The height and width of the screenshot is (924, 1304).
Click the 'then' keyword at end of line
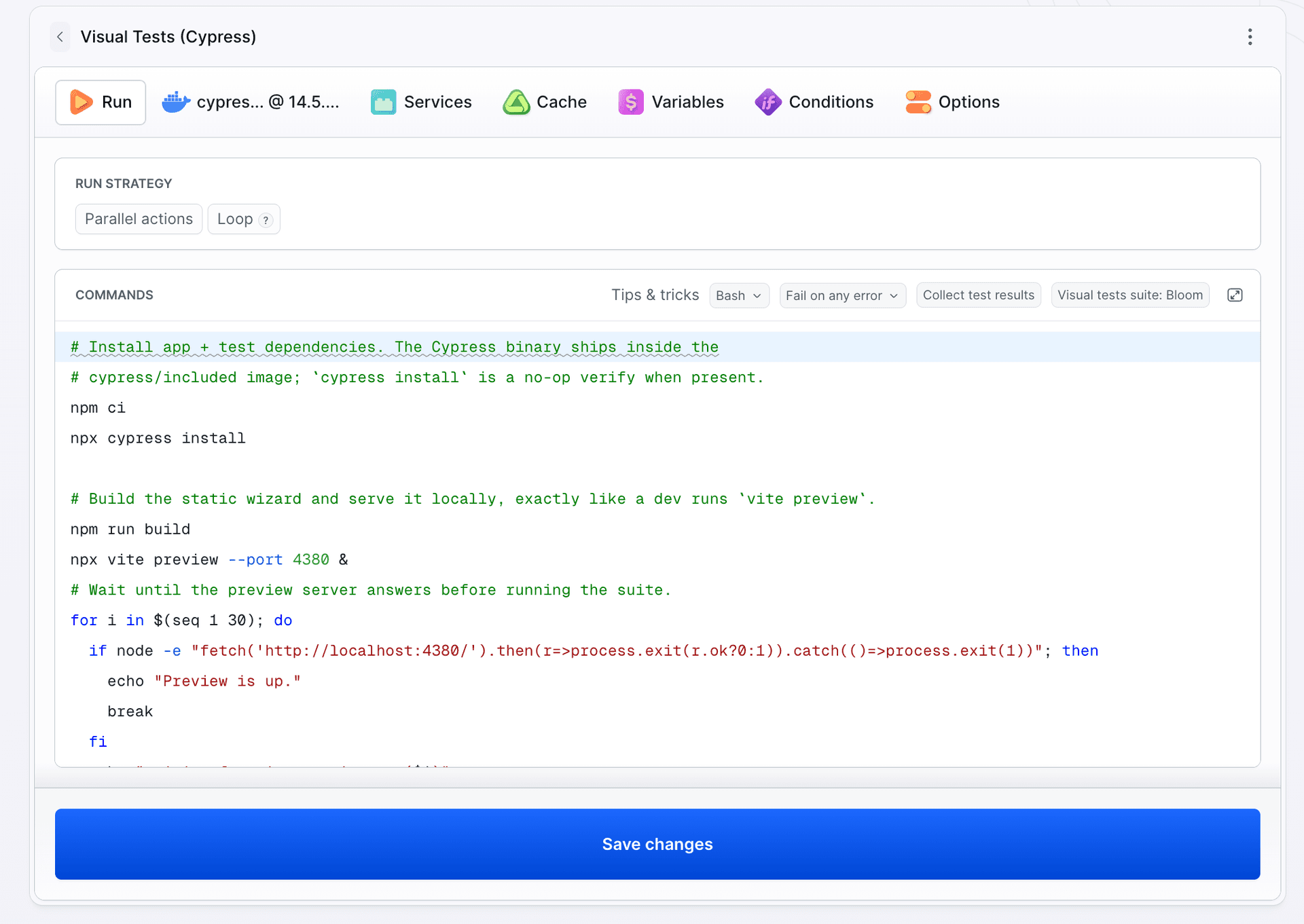coord(1080,651)
